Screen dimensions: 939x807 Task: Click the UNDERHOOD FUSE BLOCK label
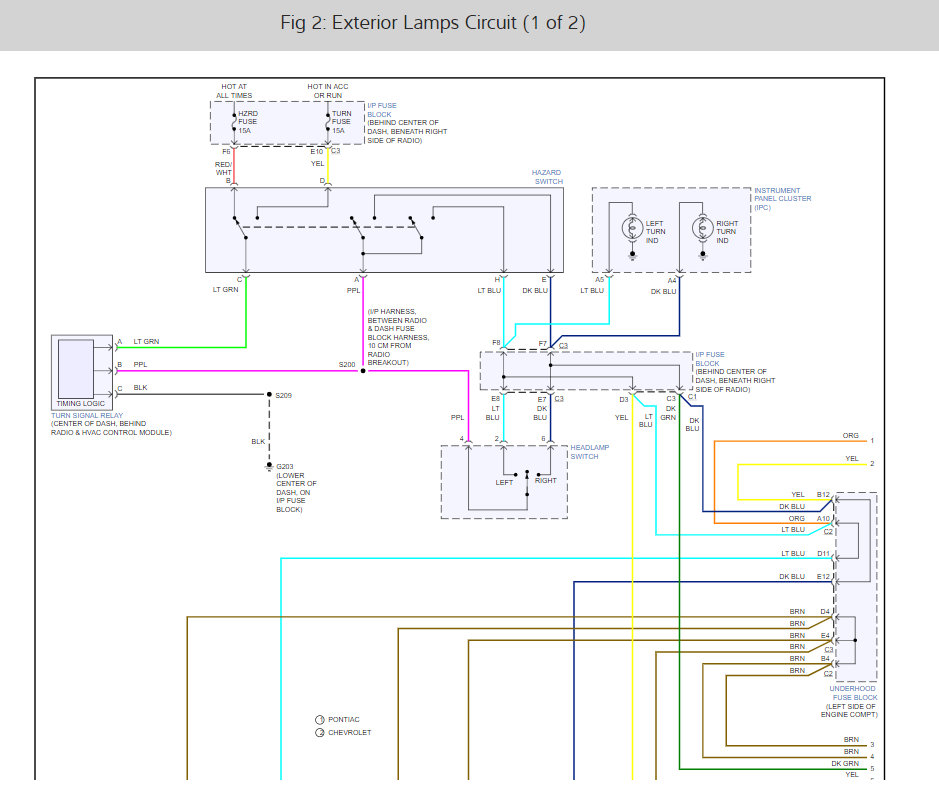click(853, 693)
